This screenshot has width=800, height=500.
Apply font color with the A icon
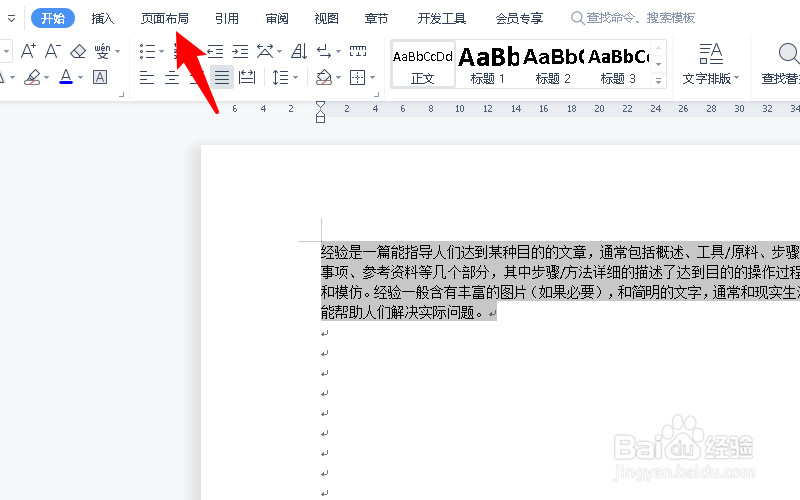pos(66,78)
